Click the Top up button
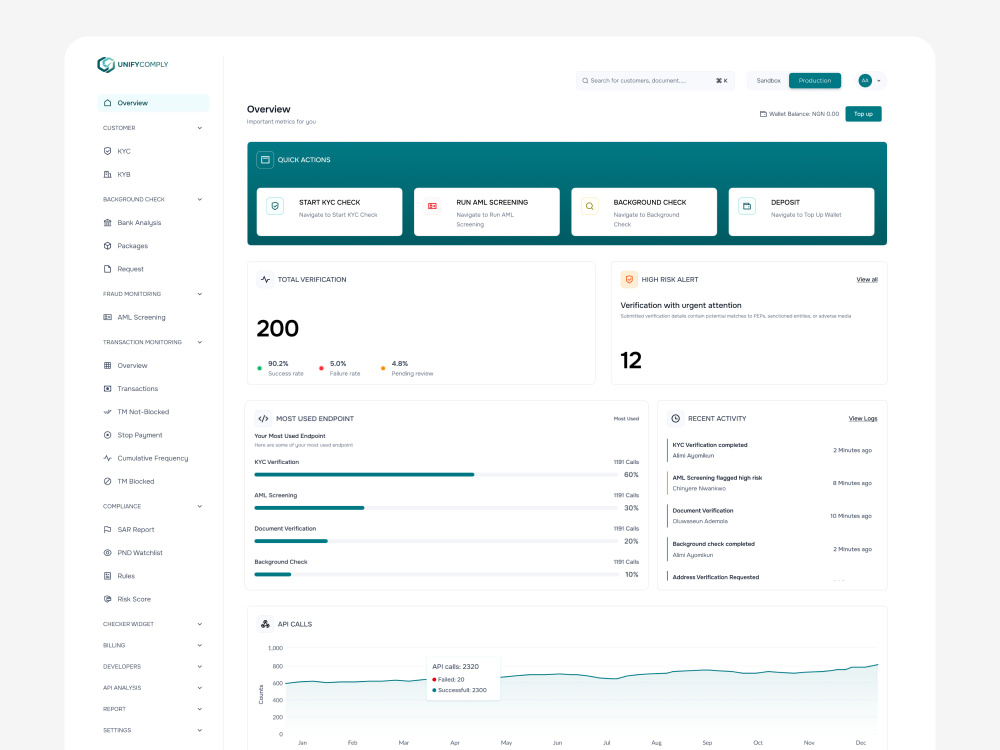 [864, 114]
